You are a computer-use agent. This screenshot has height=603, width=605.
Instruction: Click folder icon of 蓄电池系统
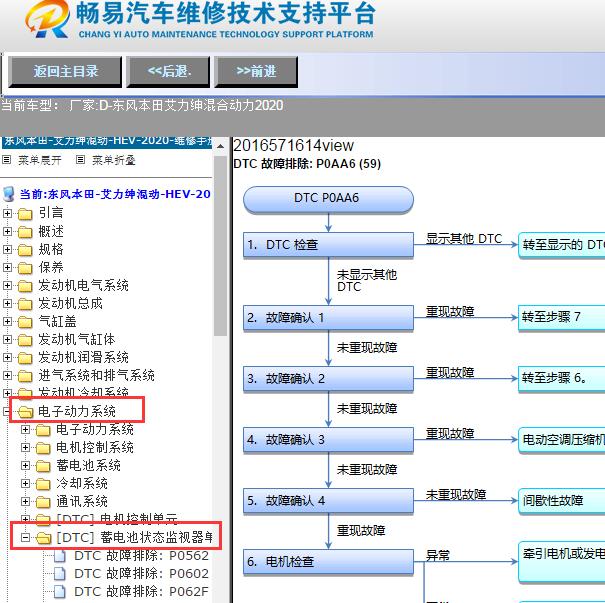[x=43, y=466]
